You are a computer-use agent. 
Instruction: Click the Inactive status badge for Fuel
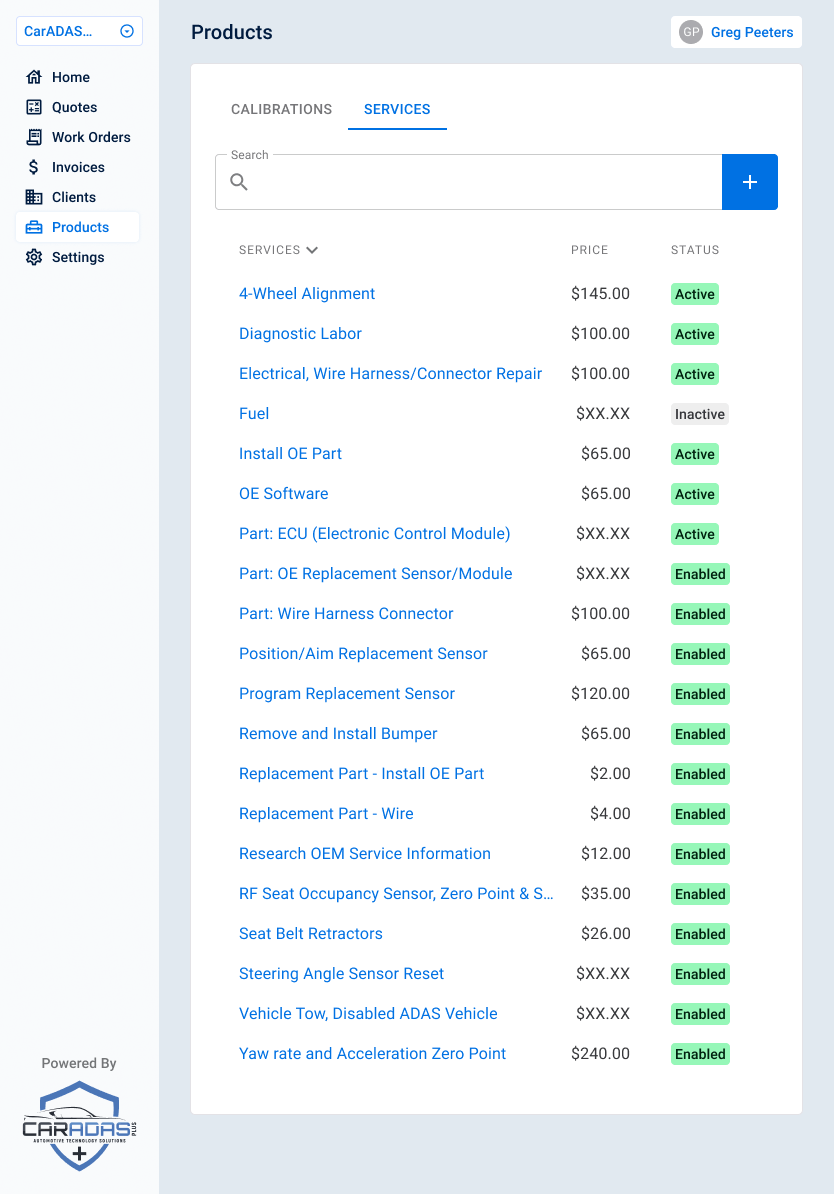point(699,414)
